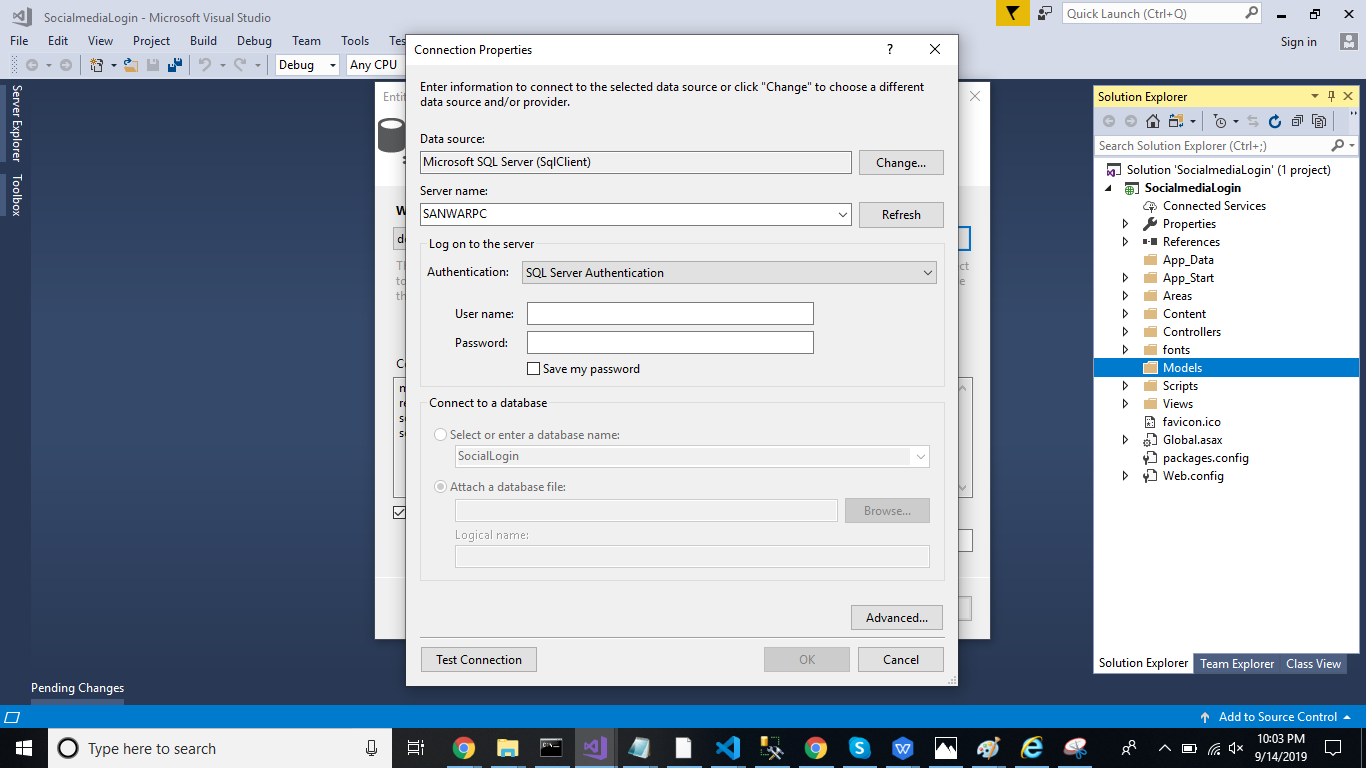Enable the Save my password checkbox
This screenshot has height=768, width=1366.
(x=533, y=369)
